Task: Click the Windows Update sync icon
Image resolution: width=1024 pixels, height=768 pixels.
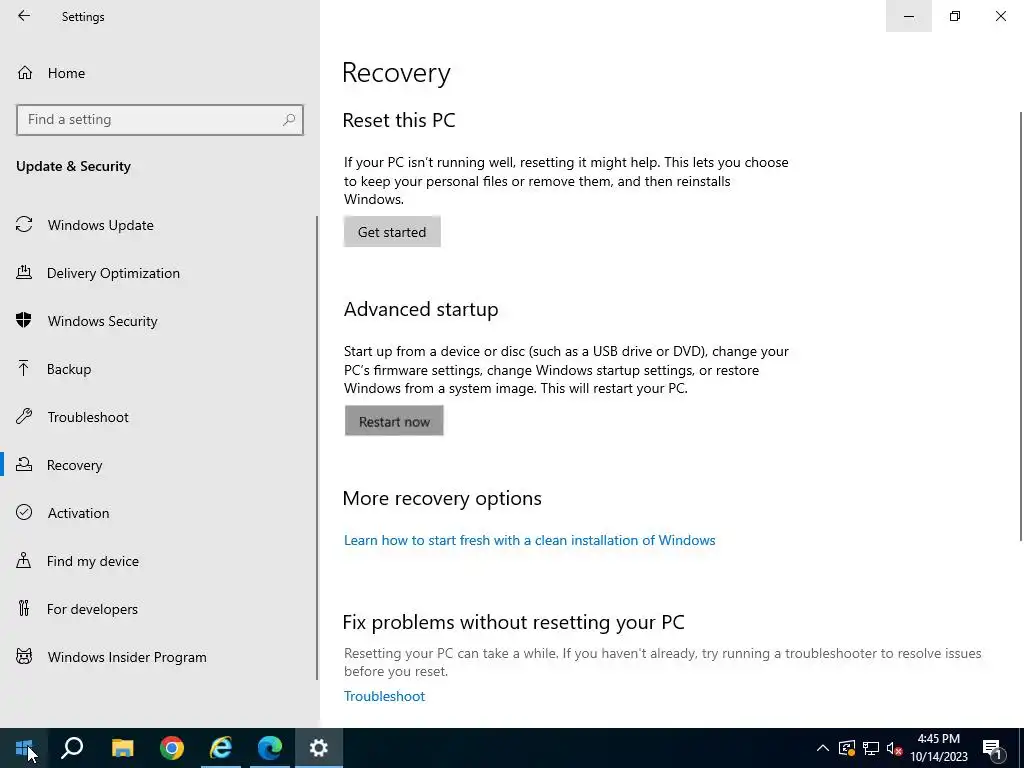Action: tap(24, 225)
